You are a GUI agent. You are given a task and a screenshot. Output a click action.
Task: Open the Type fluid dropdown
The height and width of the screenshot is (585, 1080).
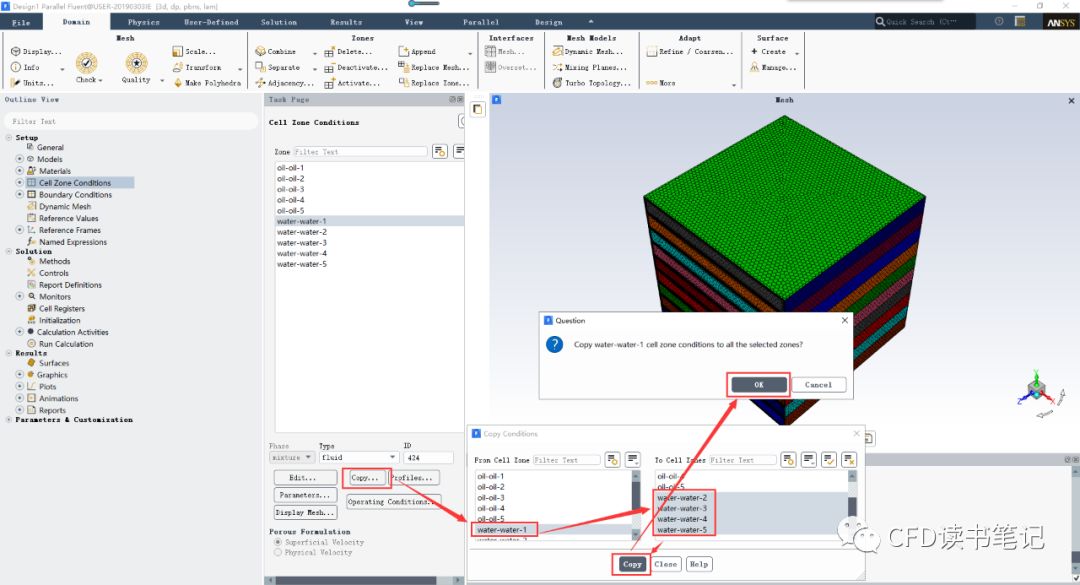tap(358, 458)
